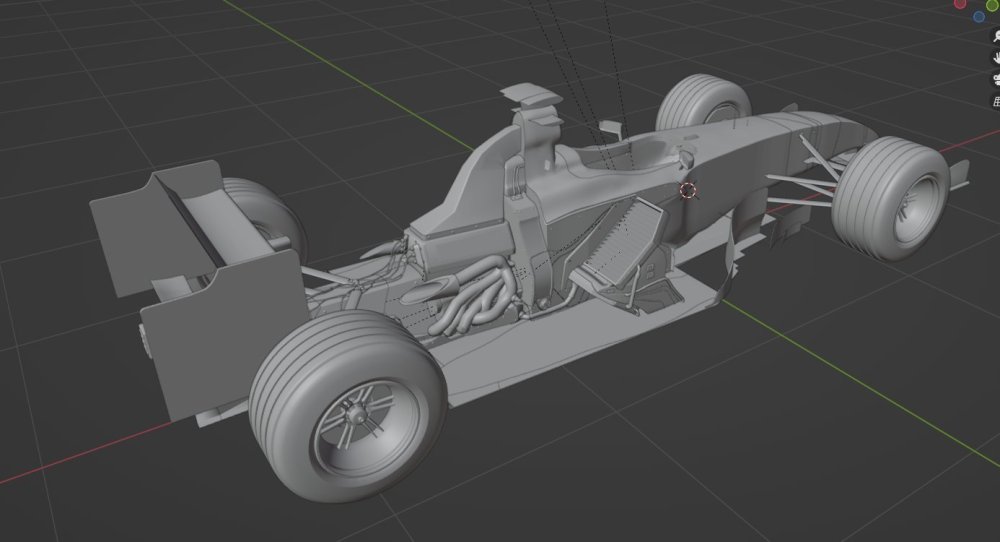Click the 3D cursor on the car body
Viewport: 1000px width, 542px height.
point(688,190)
